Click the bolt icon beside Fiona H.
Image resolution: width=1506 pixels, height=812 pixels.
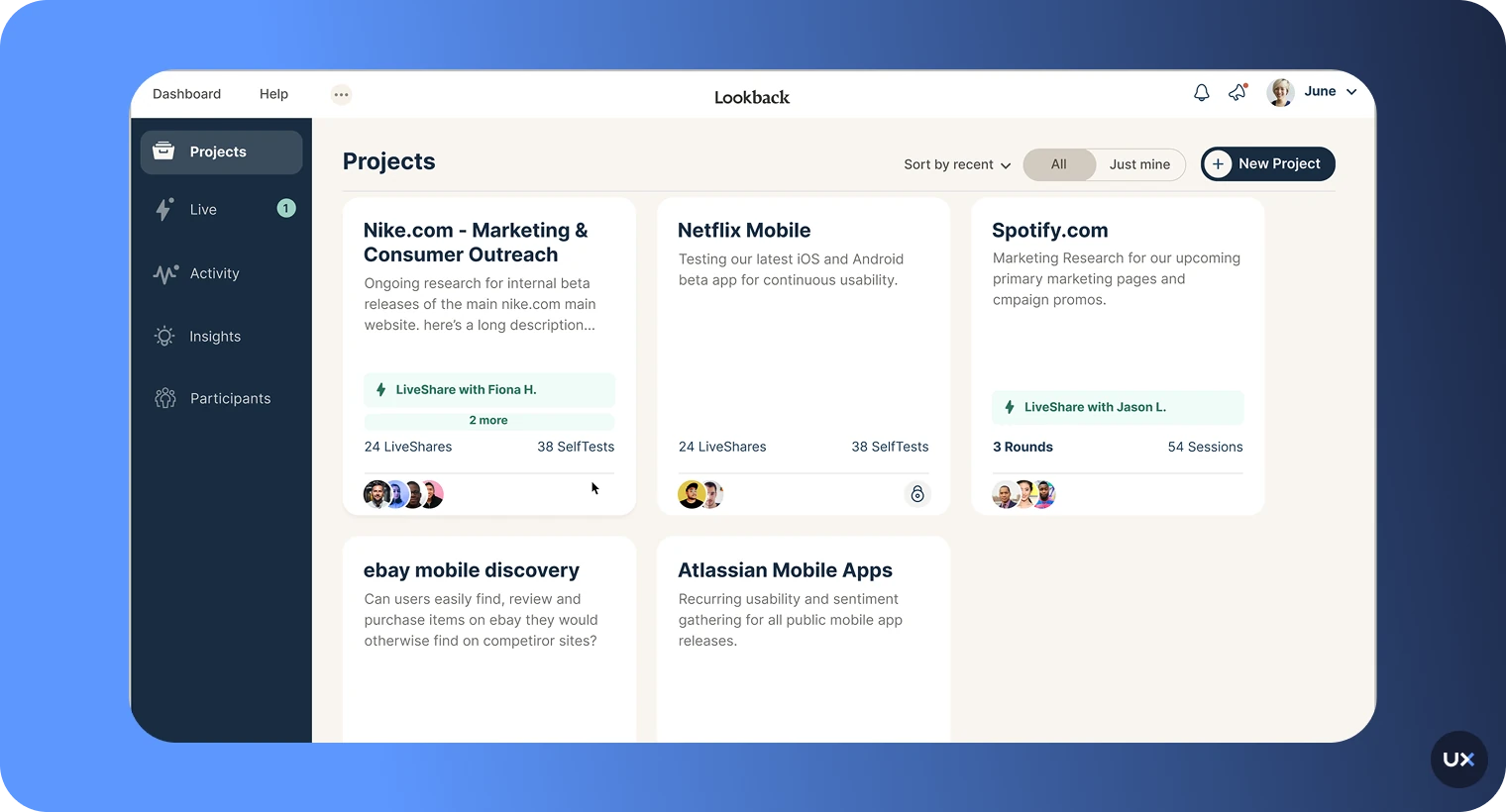(381, 390)
